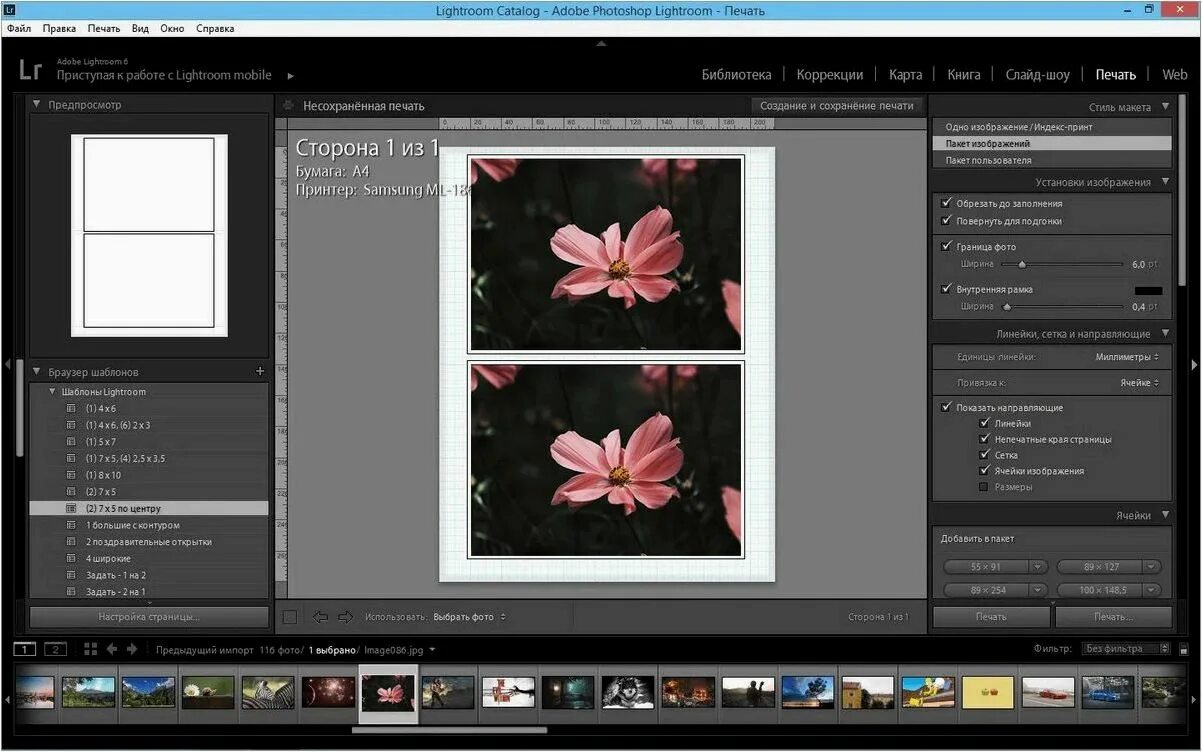Viewport: 1202px width, 752px height.
Task: Collapse the right panel with edge arrow
Action: (1194, 365)
